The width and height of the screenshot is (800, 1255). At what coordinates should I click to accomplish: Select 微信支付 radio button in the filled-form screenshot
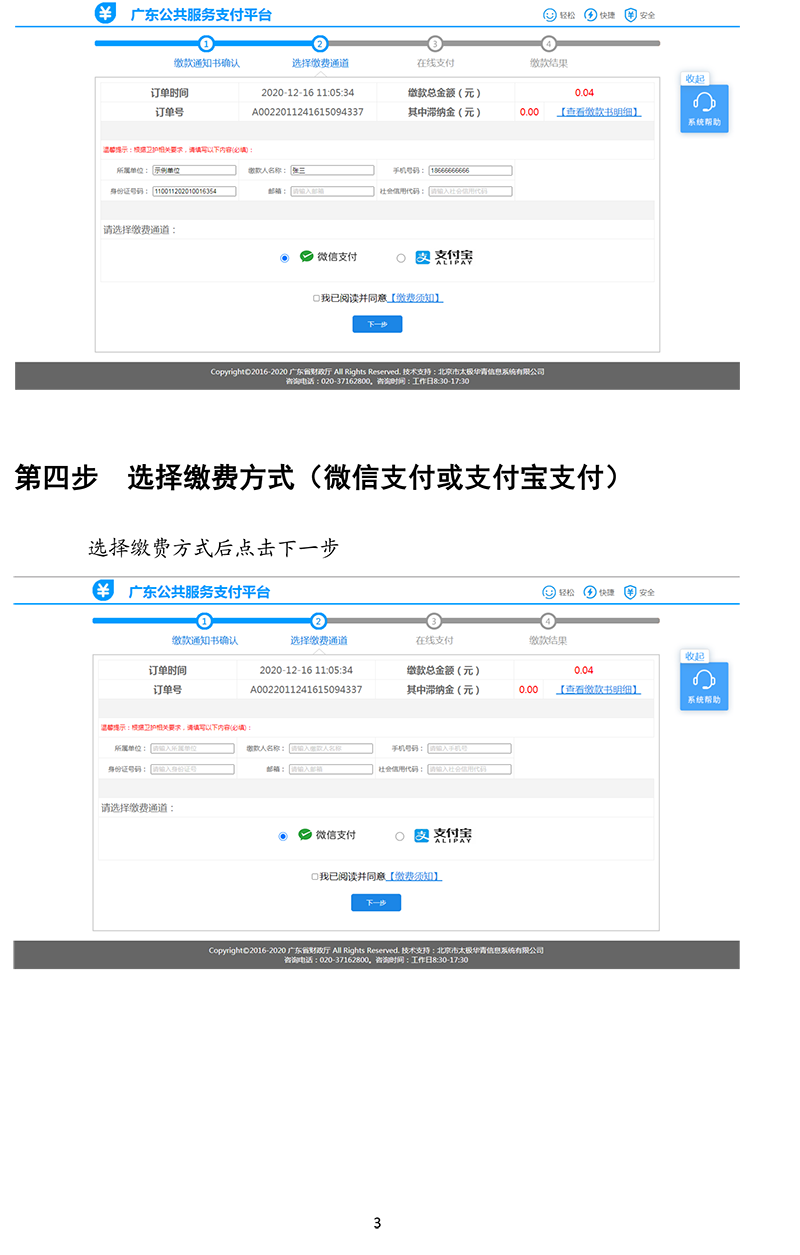284,258
